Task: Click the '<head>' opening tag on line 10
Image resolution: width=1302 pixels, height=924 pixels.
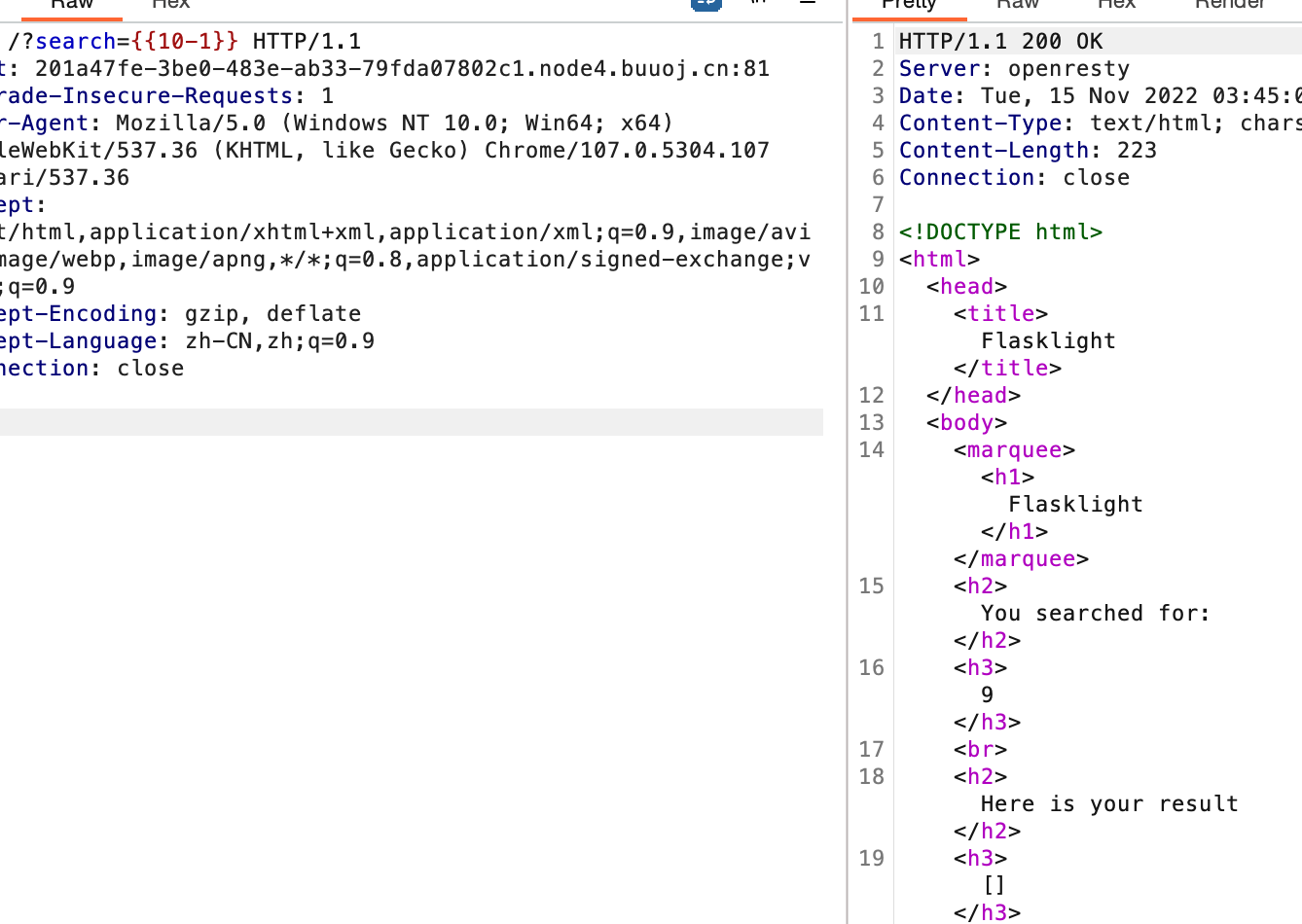Action: [966, 286]
